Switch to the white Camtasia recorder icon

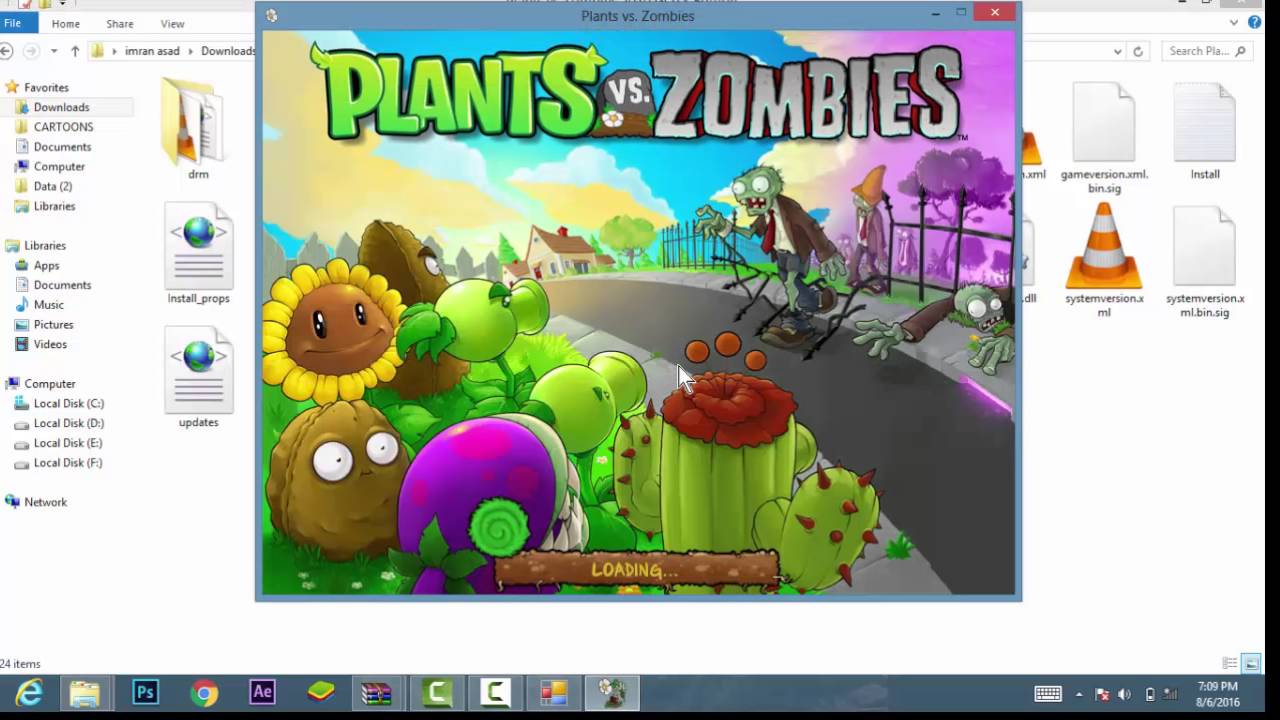[495, 692]
